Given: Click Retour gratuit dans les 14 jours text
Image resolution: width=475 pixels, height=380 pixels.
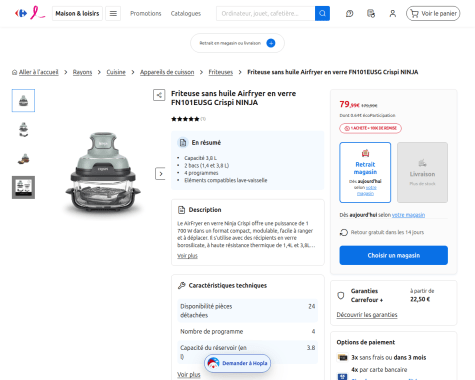Looking at the screenshot, I should pyautogui.click(x=387, y=232).
